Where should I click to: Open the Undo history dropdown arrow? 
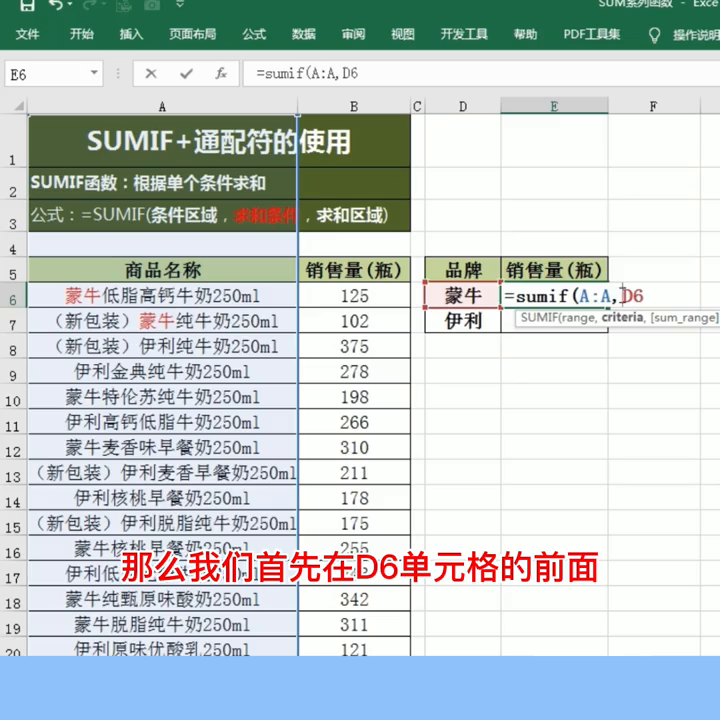tap(70, 5)
